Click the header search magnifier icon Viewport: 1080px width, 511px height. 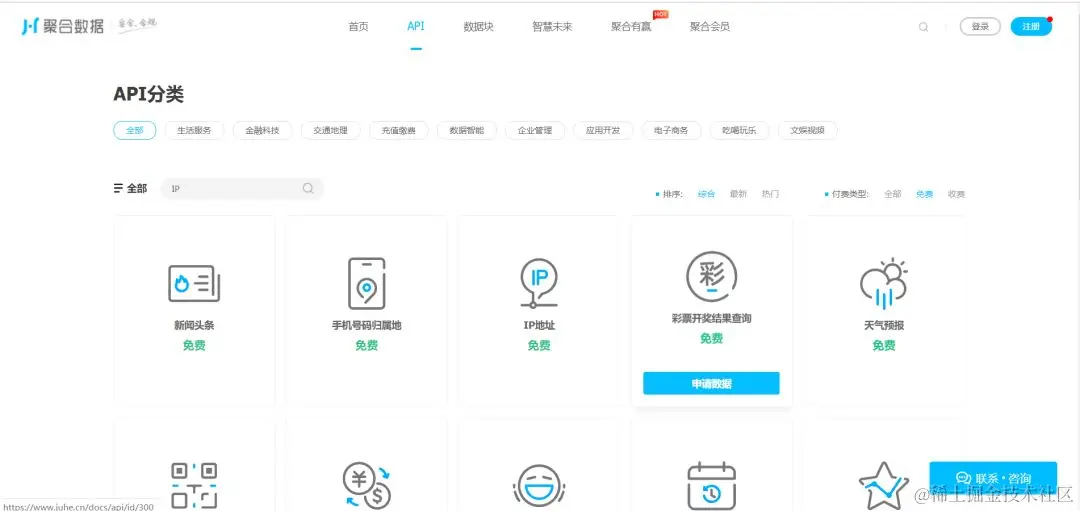924,27
